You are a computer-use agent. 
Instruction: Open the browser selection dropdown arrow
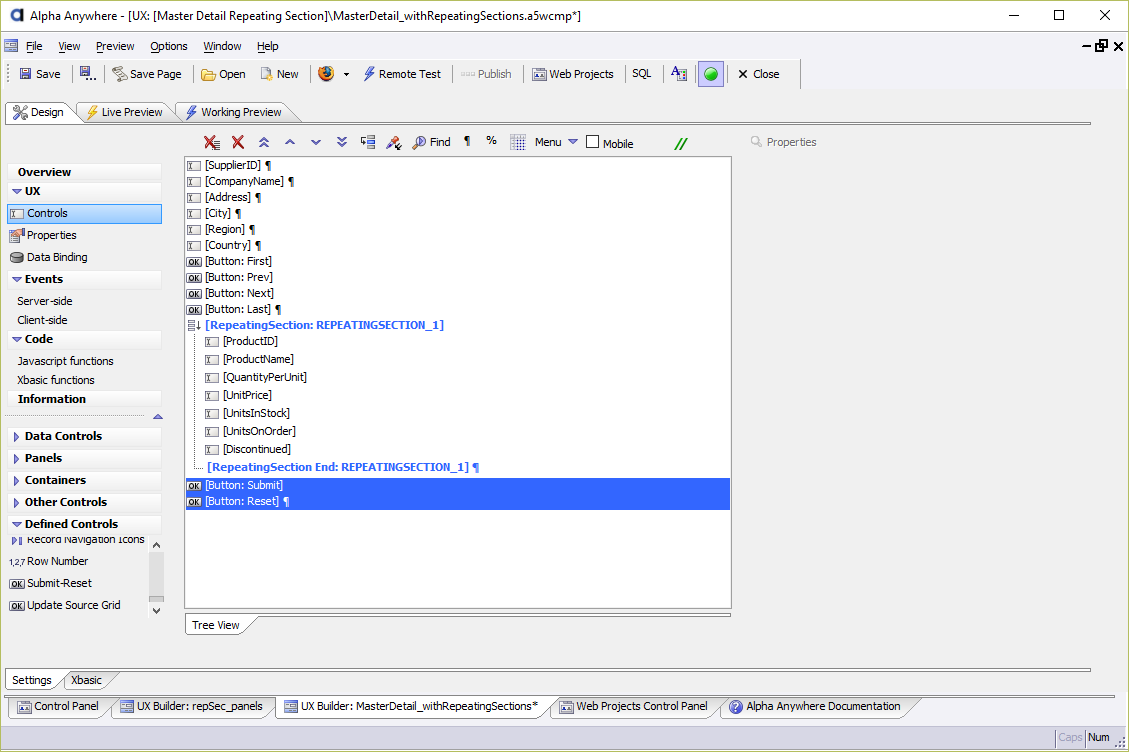pyautogui.click(x=346, y=74)
